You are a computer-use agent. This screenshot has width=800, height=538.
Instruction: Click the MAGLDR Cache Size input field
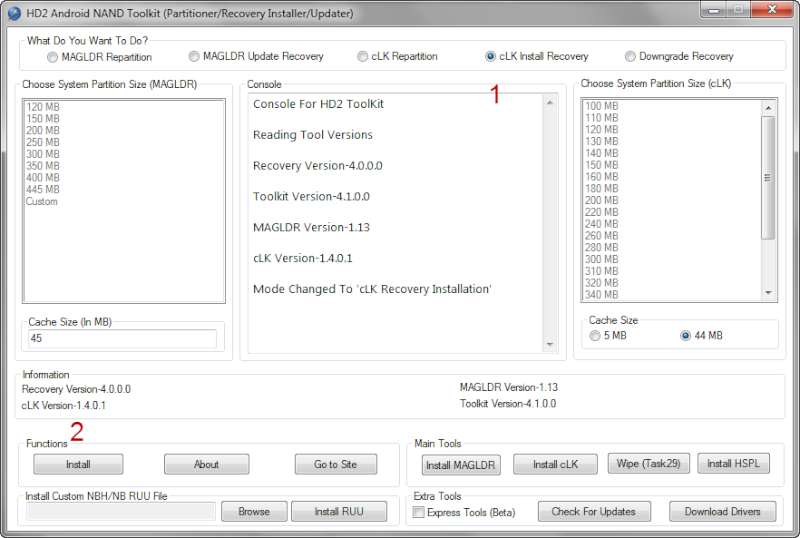(x=122, y=338)
